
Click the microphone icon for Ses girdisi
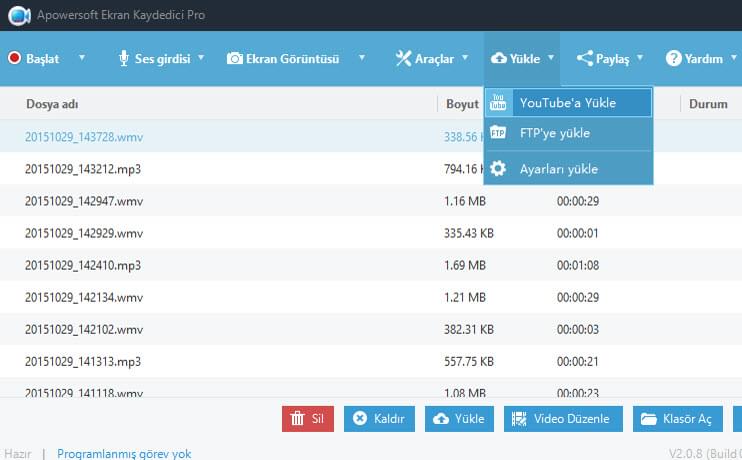pyautogui.click(x=124, y=59)
